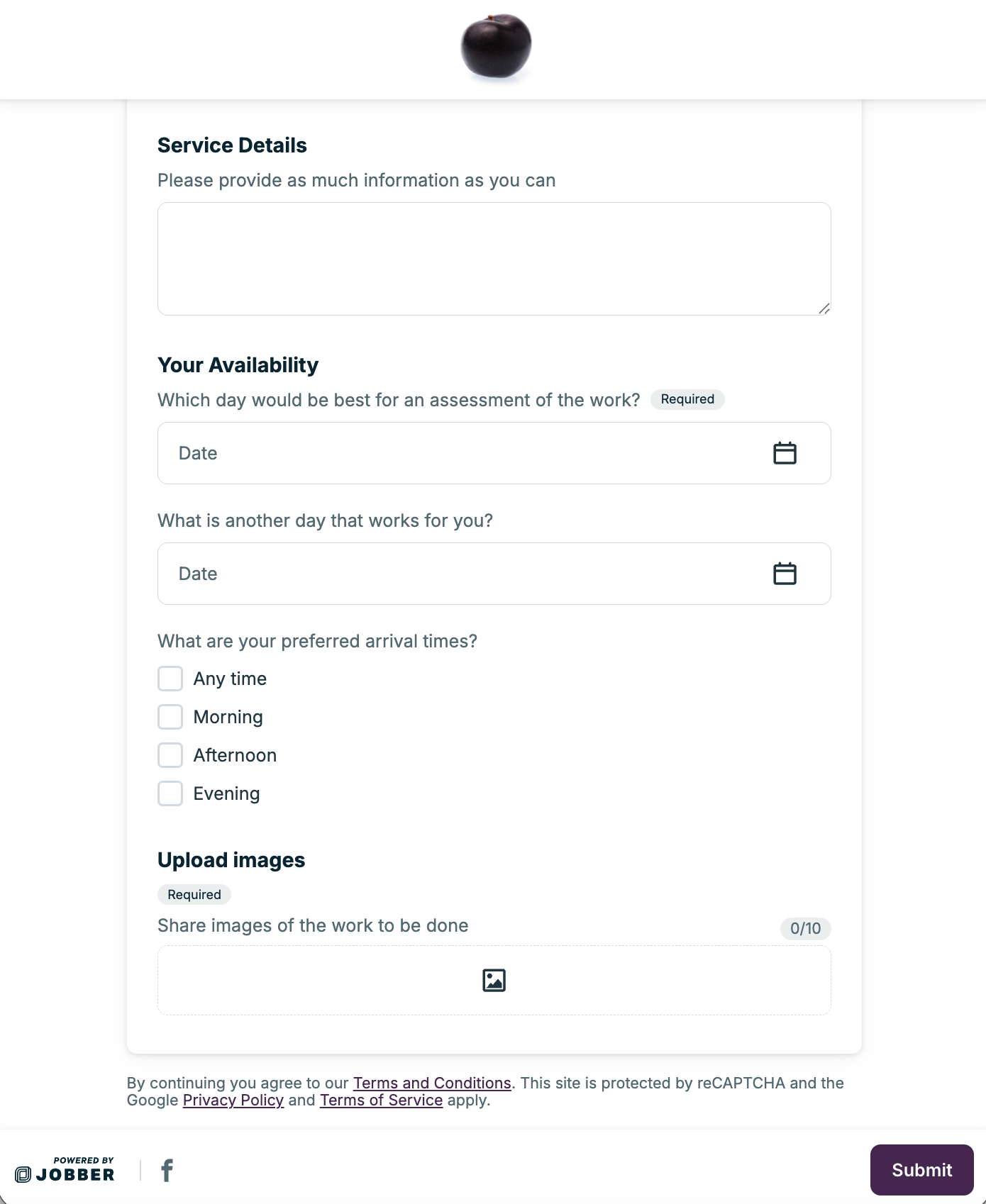The height and width of the screenshot is (1204, 986).
Task: Check the Any time checkbox
Action: (x=170, y=679)
